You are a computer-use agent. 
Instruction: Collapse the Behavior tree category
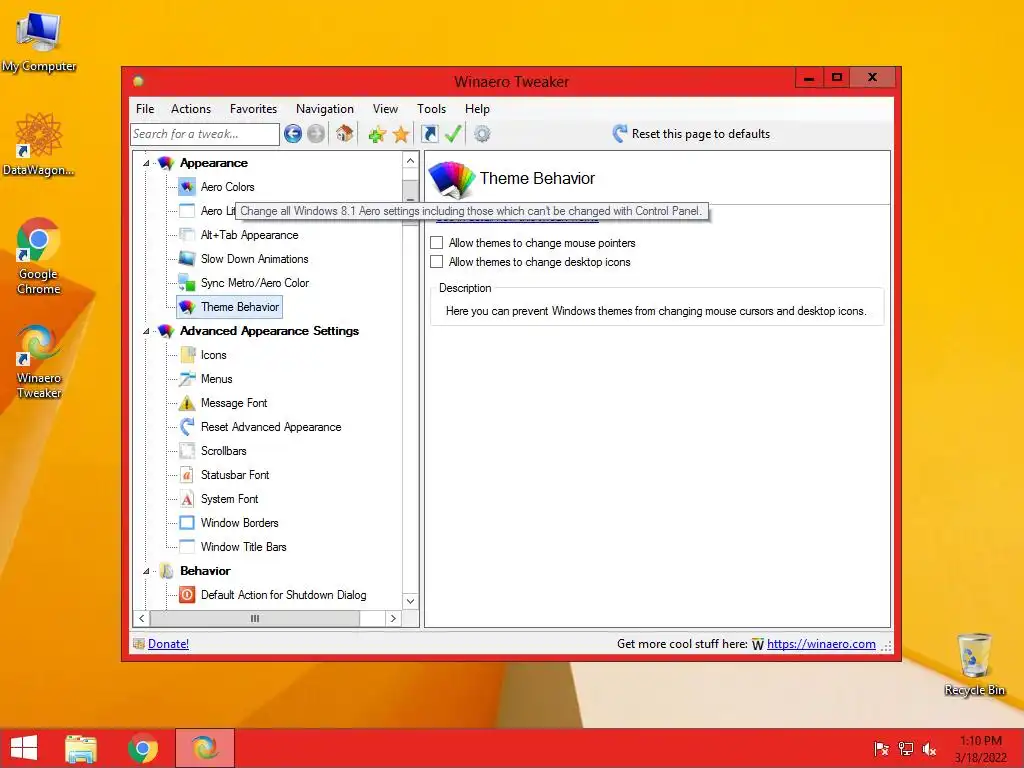tap(146, 571)
